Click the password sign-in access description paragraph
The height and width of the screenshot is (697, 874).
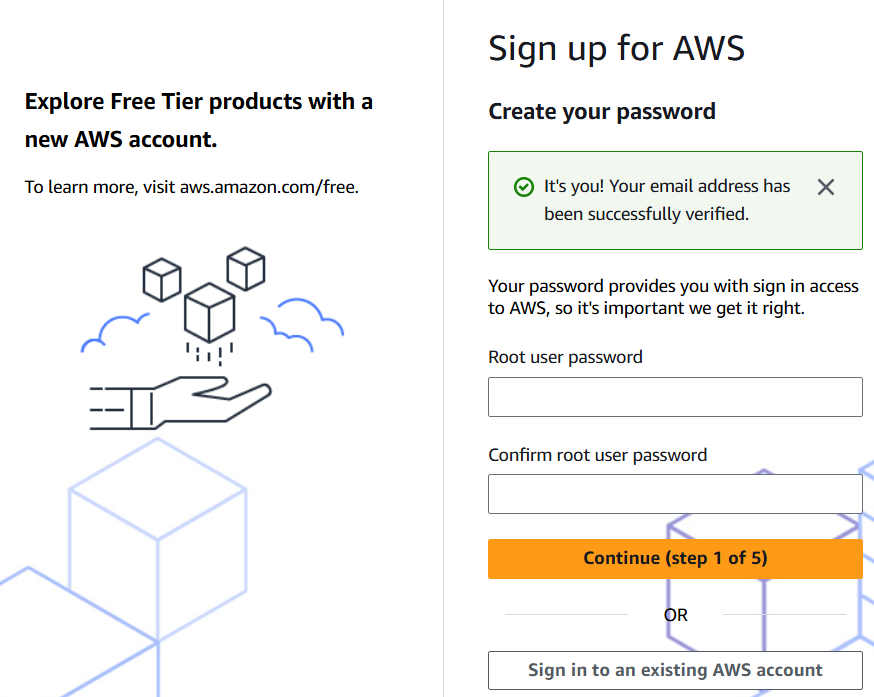pyautogui.click(x=673, y=297)
